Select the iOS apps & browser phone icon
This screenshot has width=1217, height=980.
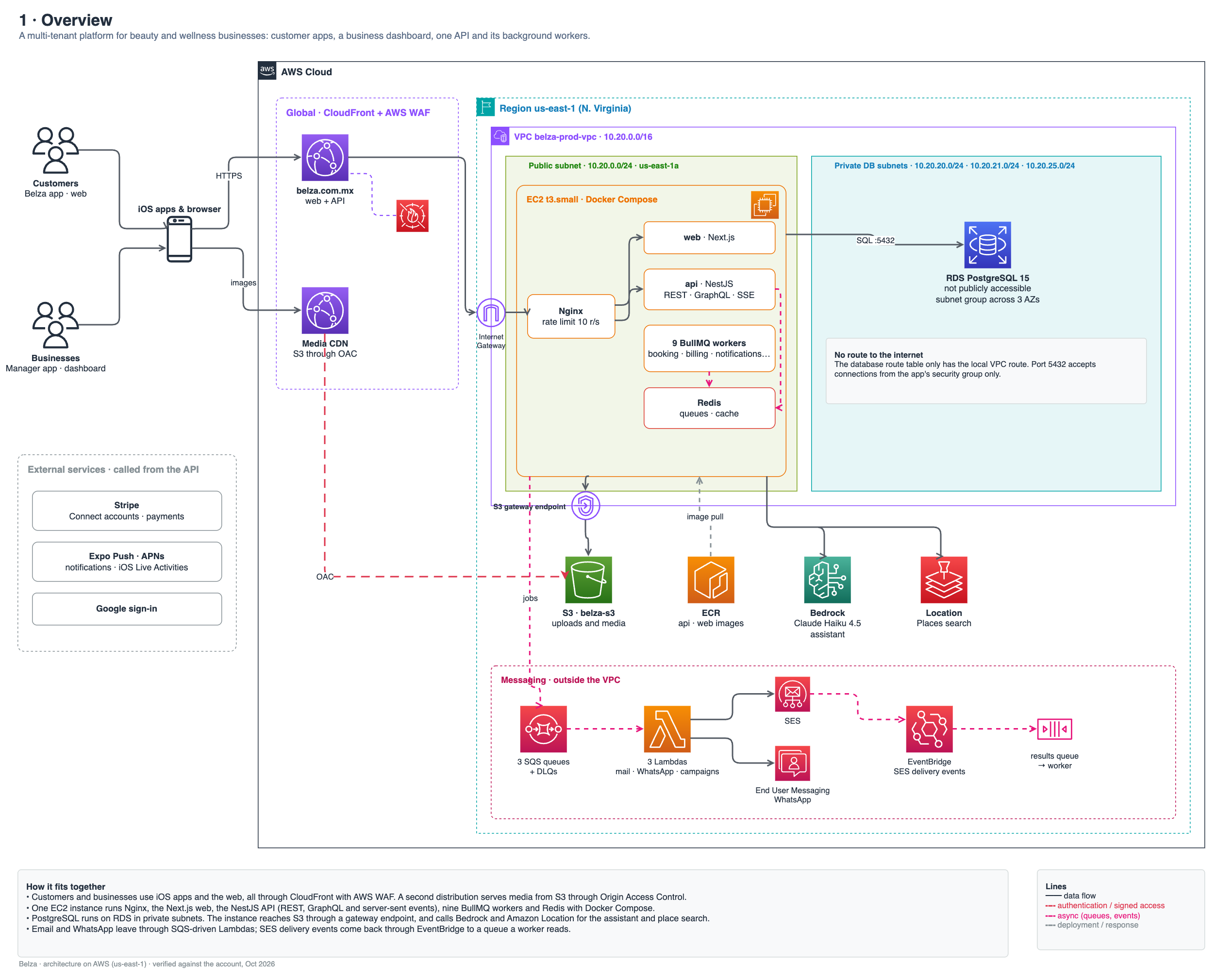coord(180,239)
